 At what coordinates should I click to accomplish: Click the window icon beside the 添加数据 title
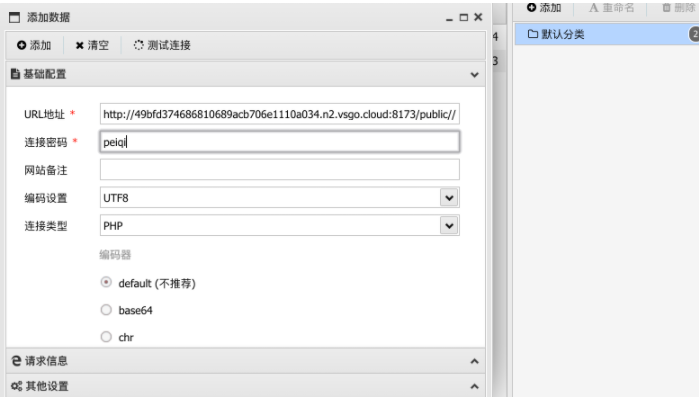click(x=15, y=17)
